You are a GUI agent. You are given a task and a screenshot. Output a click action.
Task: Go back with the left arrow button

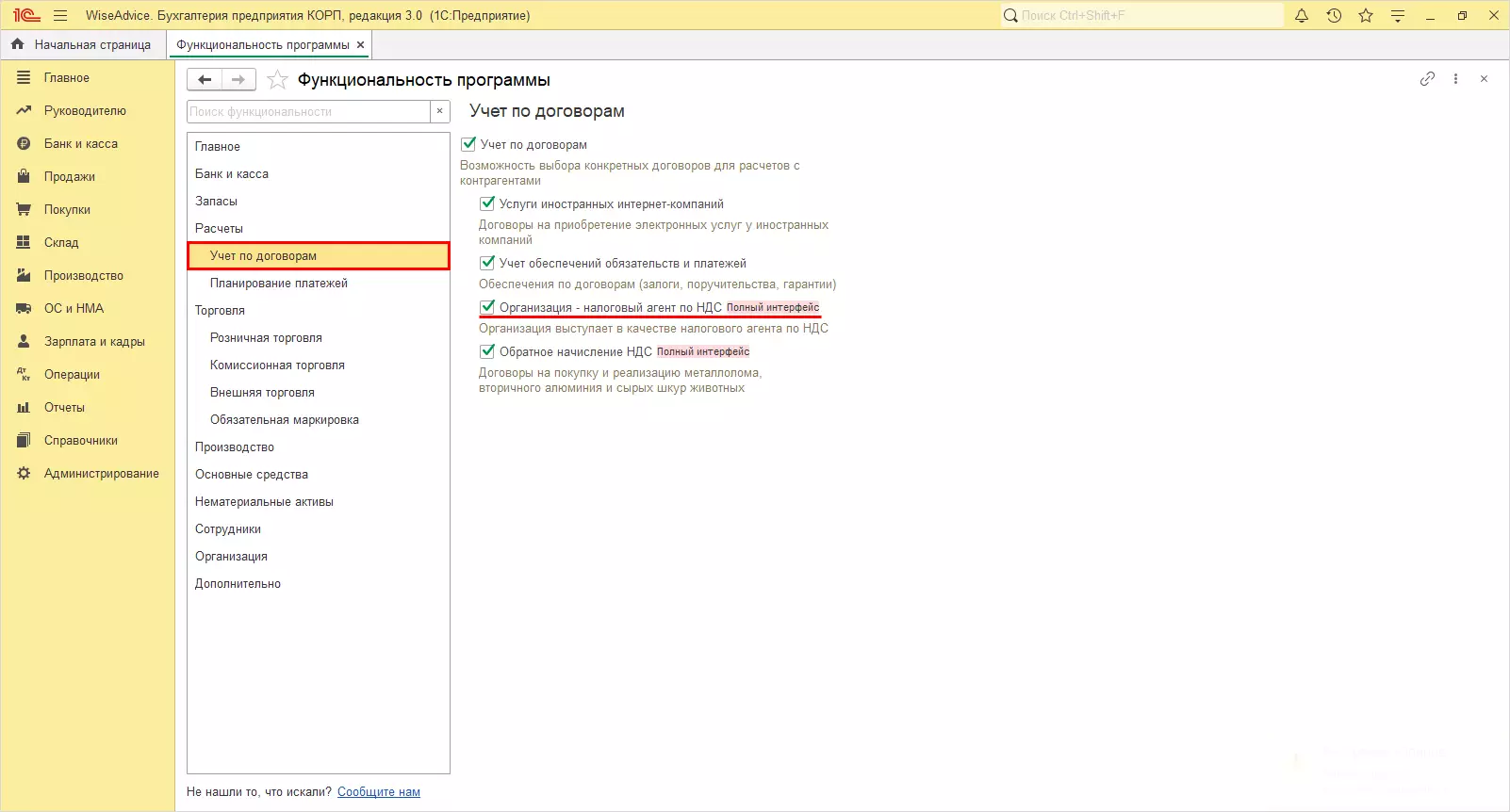pyautogui.click(x=205, y=80)
